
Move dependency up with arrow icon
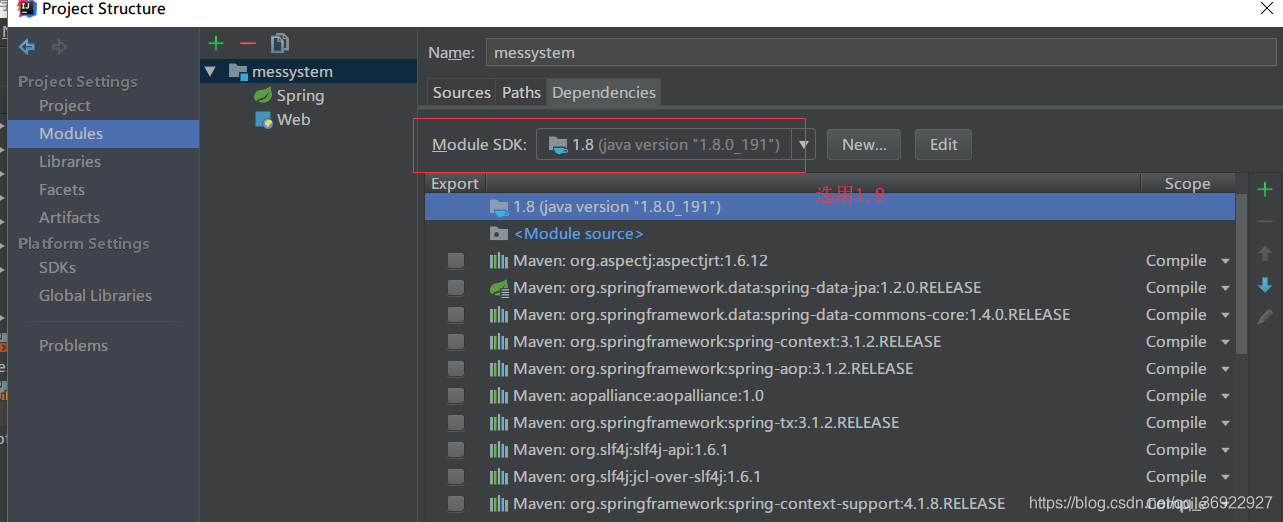pyautogui.click(x=1265, y=254)
